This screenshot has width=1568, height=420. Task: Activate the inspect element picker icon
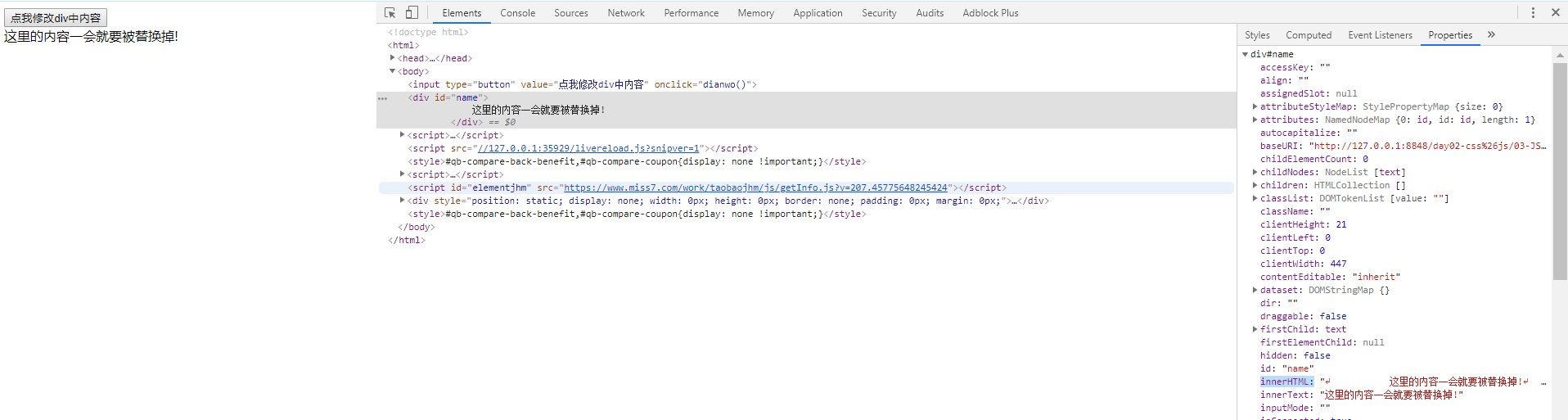tap(390, 12)
